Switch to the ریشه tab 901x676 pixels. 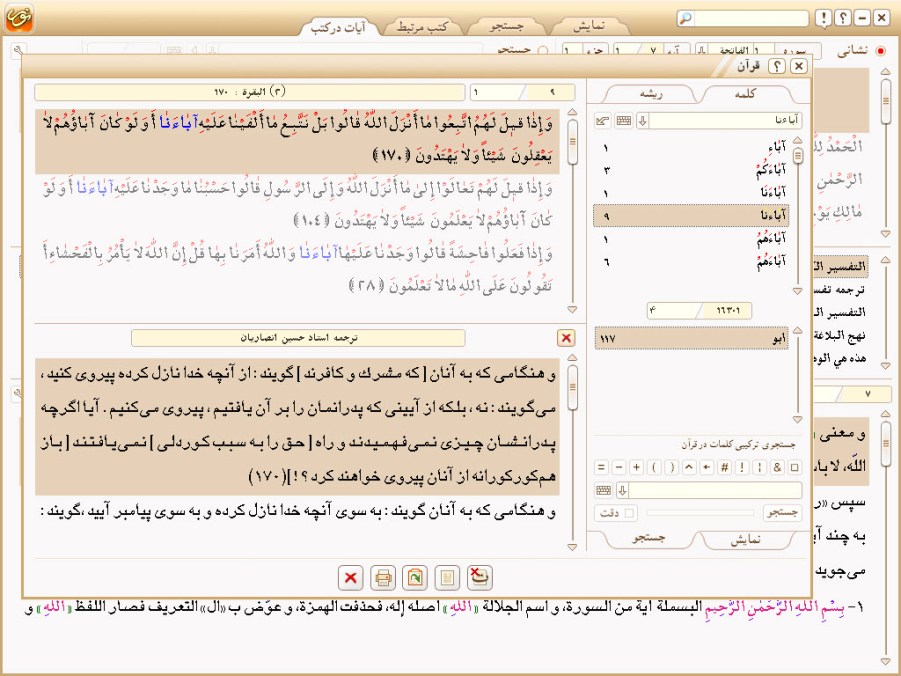[652, 94]
